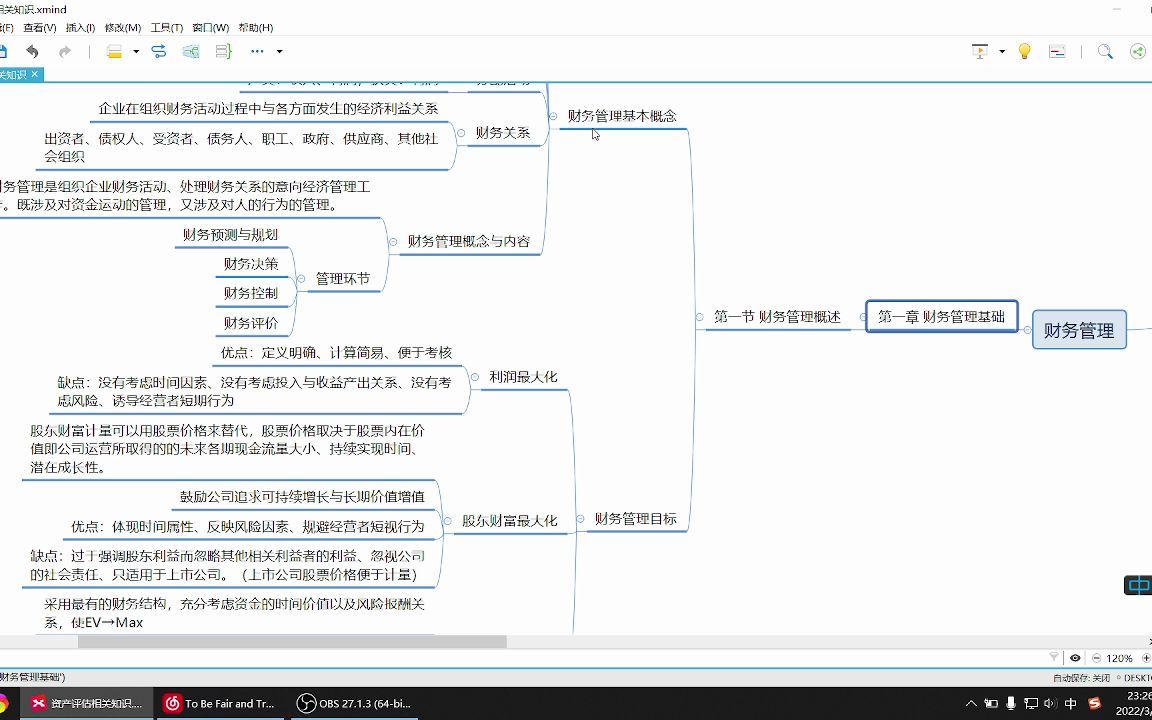1152x720 pixels.
Task: Insert a Boundary using its toolbar icon
Action: pyautogui.click(x=190, y=51)
